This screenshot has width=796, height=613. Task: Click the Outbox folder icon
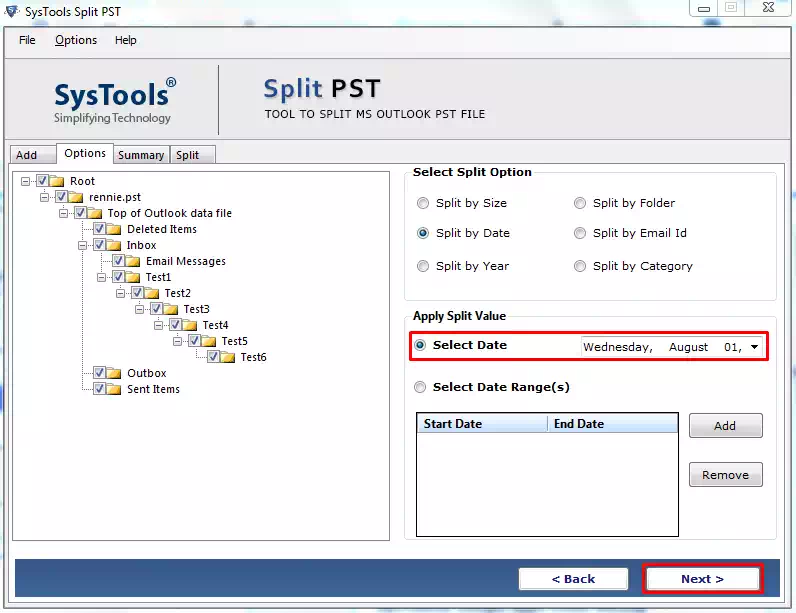coord(114,373)
